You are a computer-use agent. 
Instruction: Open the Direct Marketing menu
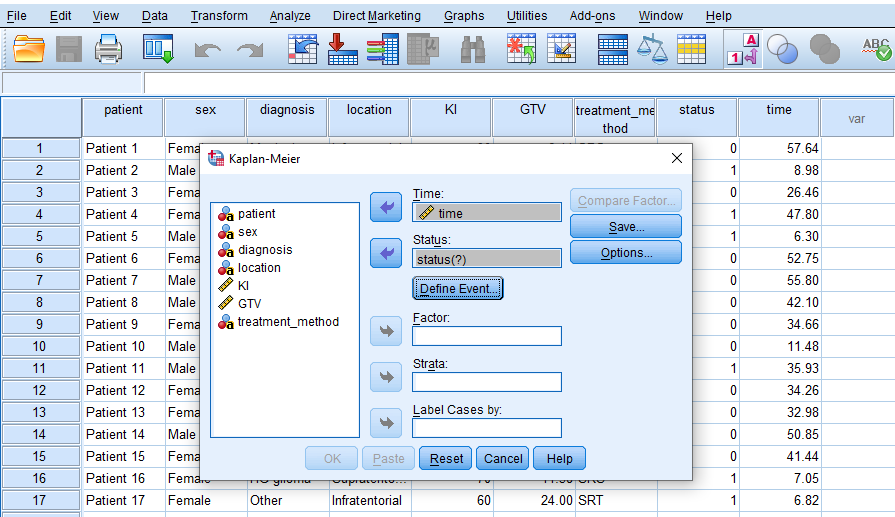[377, 16]
